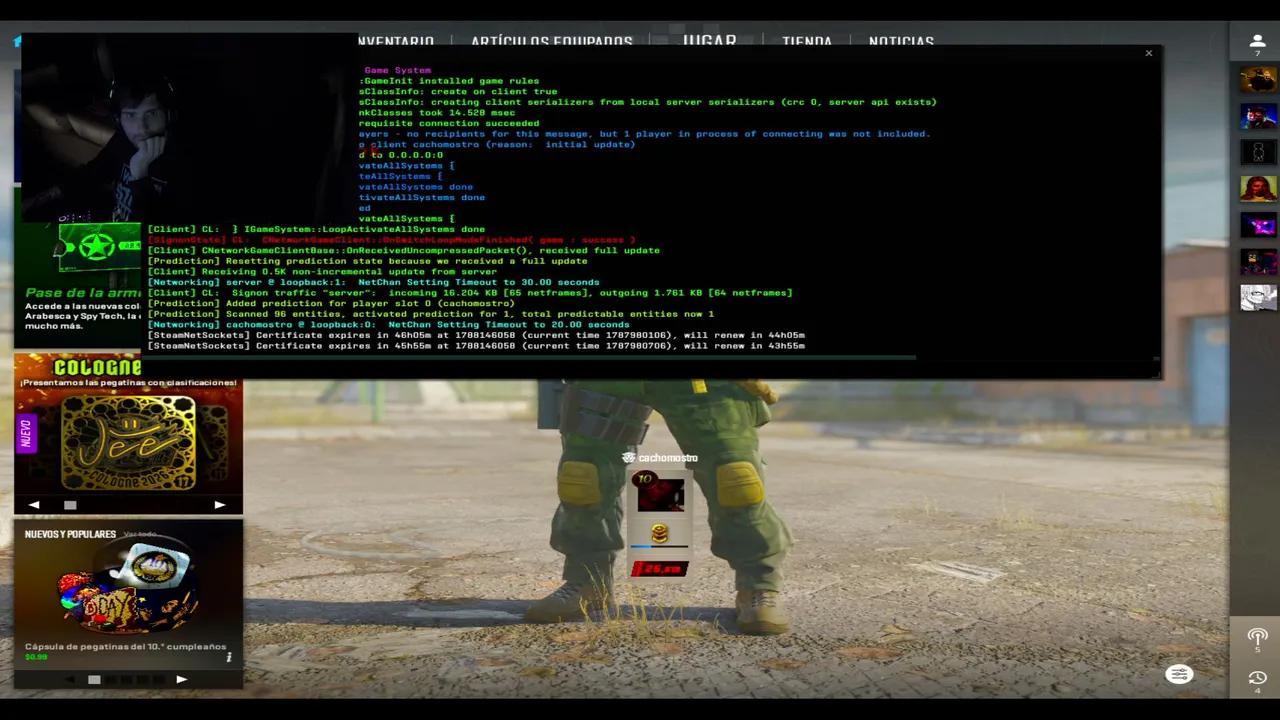Click the console line 'Game System'
Image resolution: width=1280 pixels, height=720 pixels.
[x=398, y=70]
